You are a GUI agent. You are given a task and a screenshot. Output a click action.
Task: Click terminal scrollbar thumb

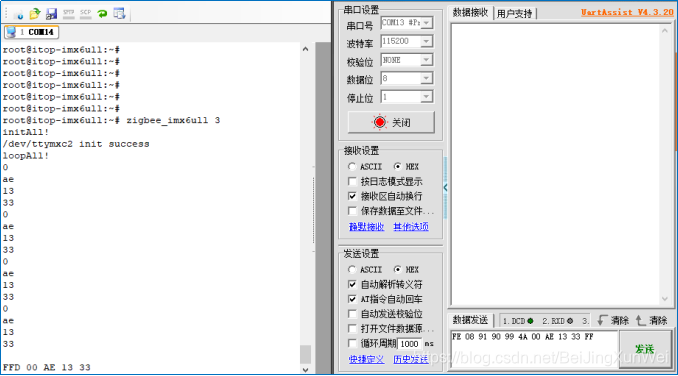306,354
